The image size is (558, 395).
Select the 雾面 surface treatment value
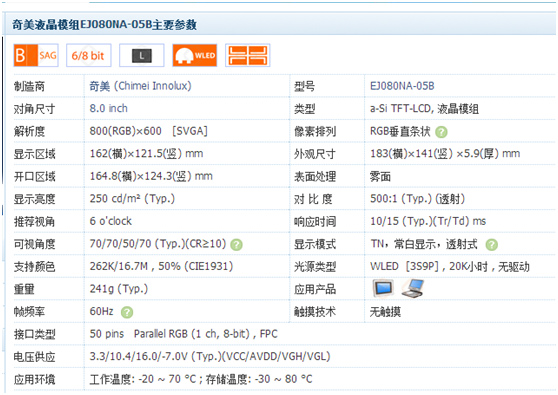[380, 177]
